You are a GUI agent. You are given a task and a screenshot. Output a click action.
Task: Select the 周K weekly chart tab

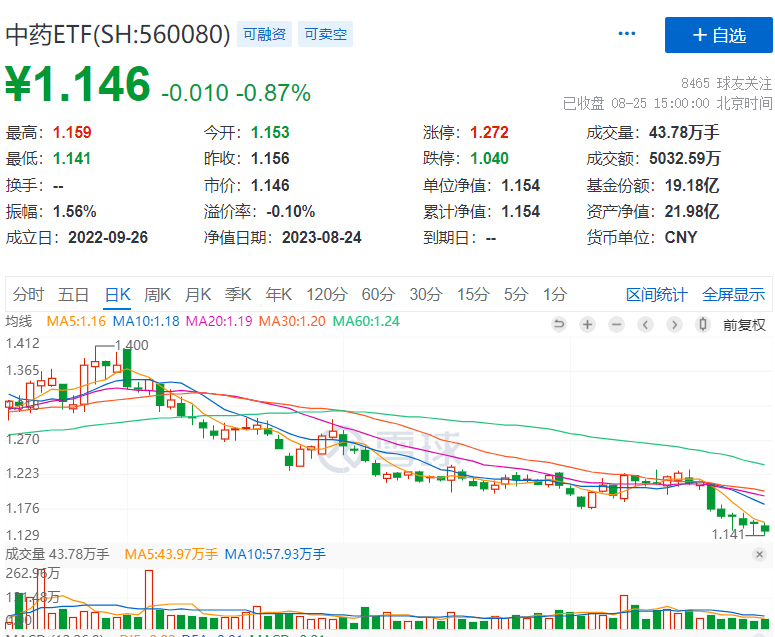tap(158, 294)
